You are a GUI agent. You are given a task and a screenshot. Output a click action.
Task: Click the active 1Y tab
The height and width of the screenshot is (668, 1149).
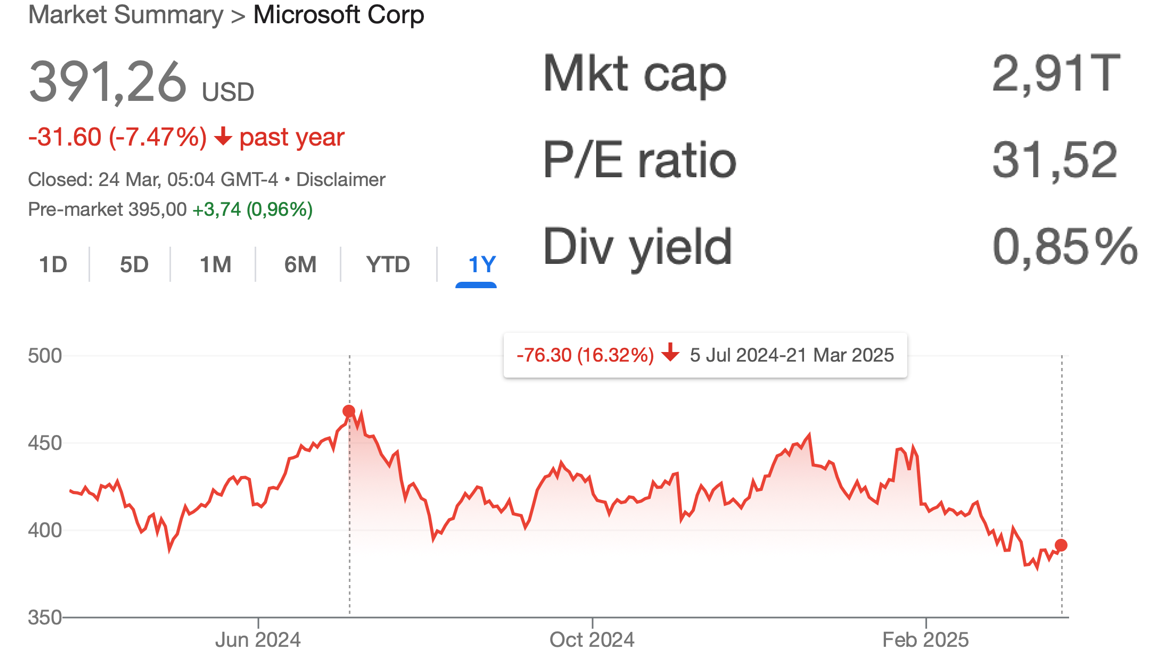(x=481, y=265)
